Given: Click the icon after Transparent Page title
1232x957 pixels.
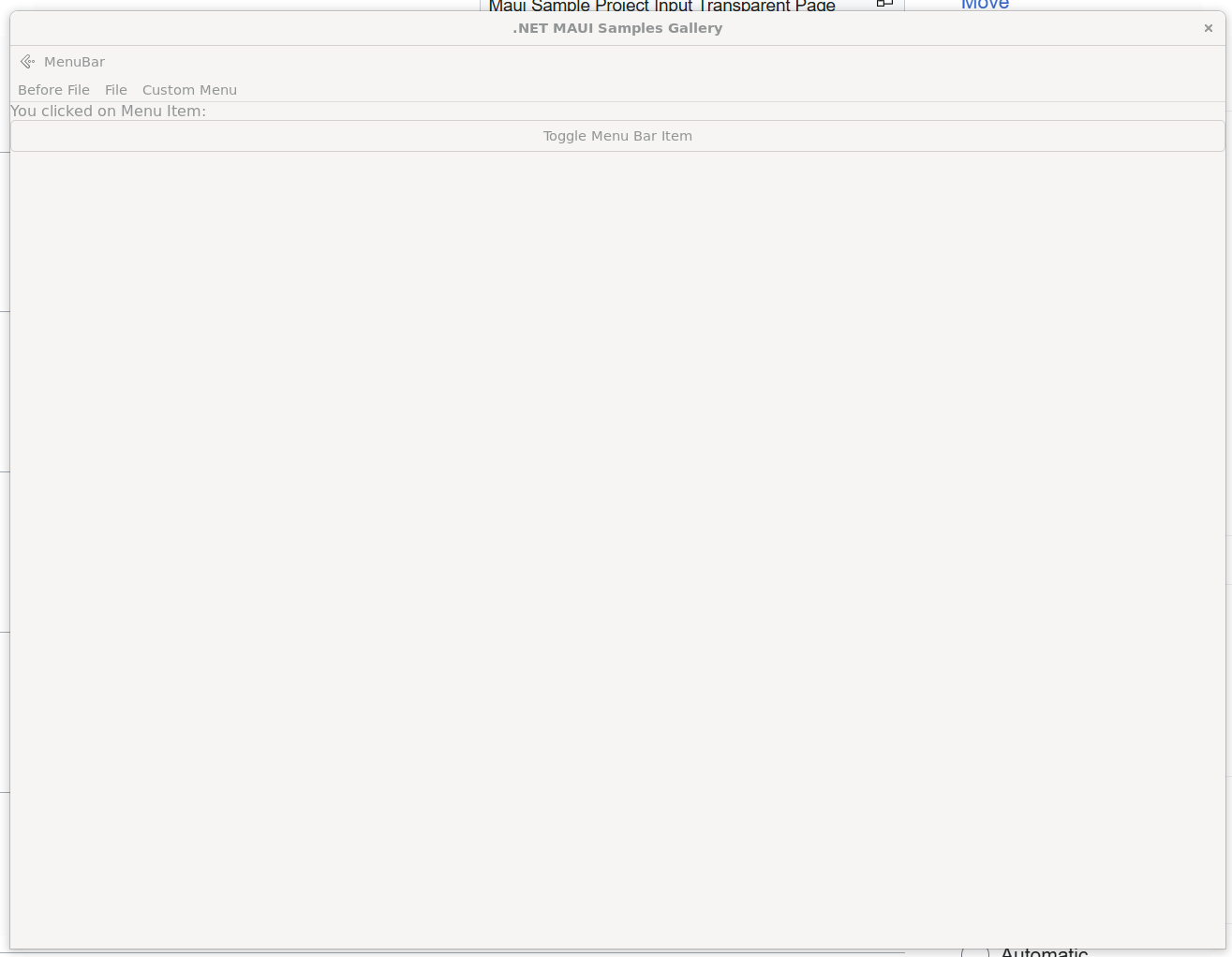Looking at the screenshot, I should coord(883,4).
